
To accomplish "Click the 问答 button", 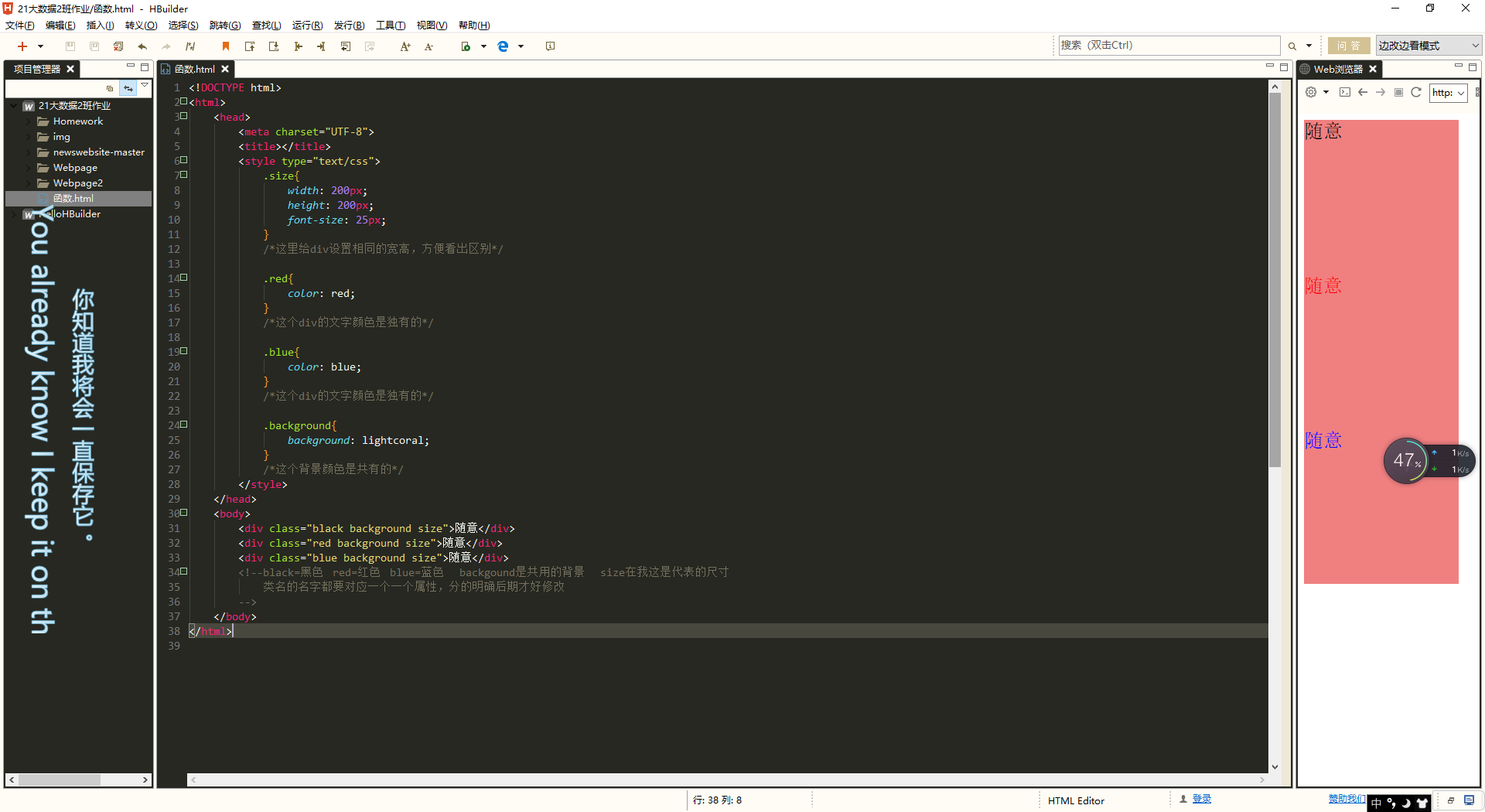I will pyautogui.click(x=1349, y=46).
